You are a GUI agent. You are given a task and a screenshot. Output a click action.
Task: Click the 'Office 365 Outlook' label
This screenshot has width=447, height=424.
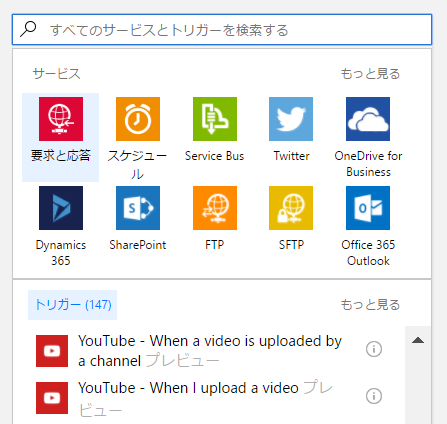368,253
